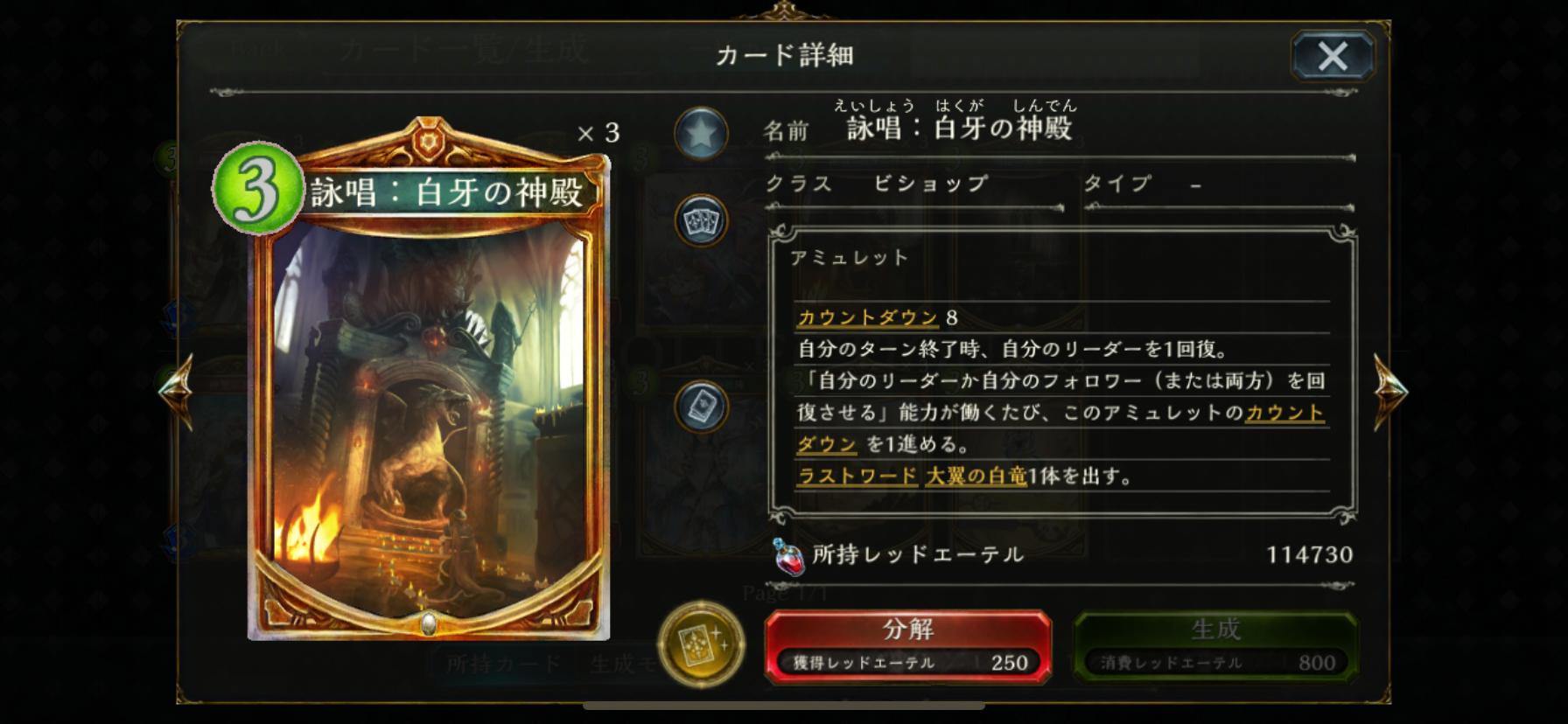
Task: Open the カウントダウン keyword link
Action: click(867, 317)
